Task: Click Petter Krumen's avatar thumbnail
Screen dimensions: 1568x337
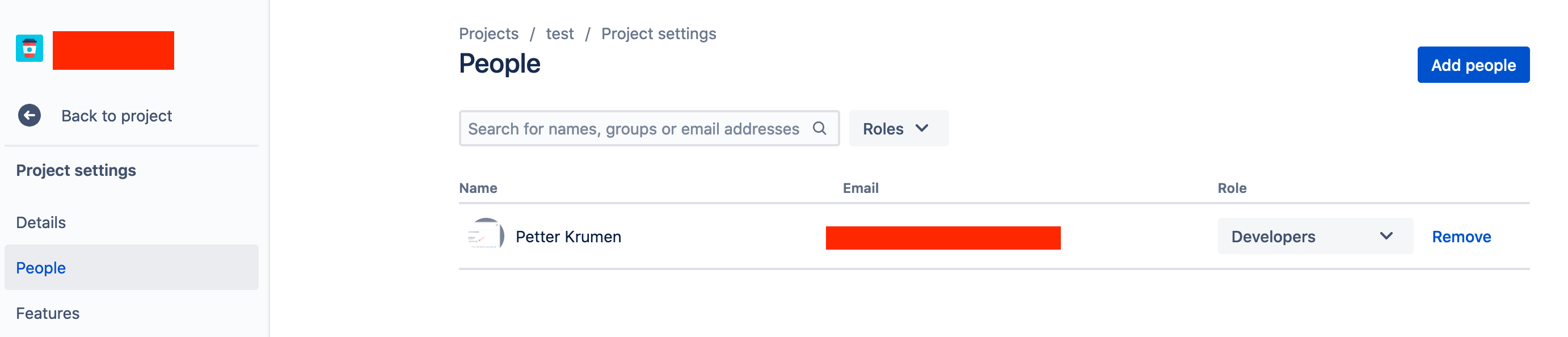Action: click(485, 236)
